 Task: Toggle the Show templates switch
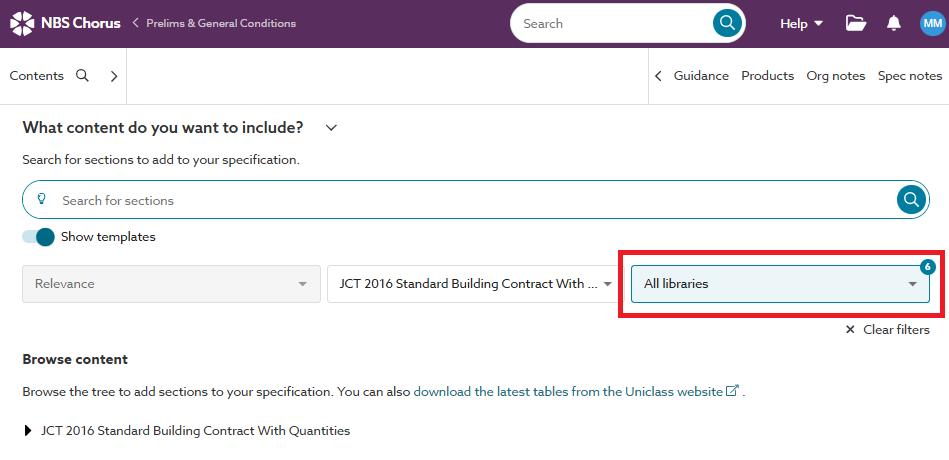pos(39,237)
